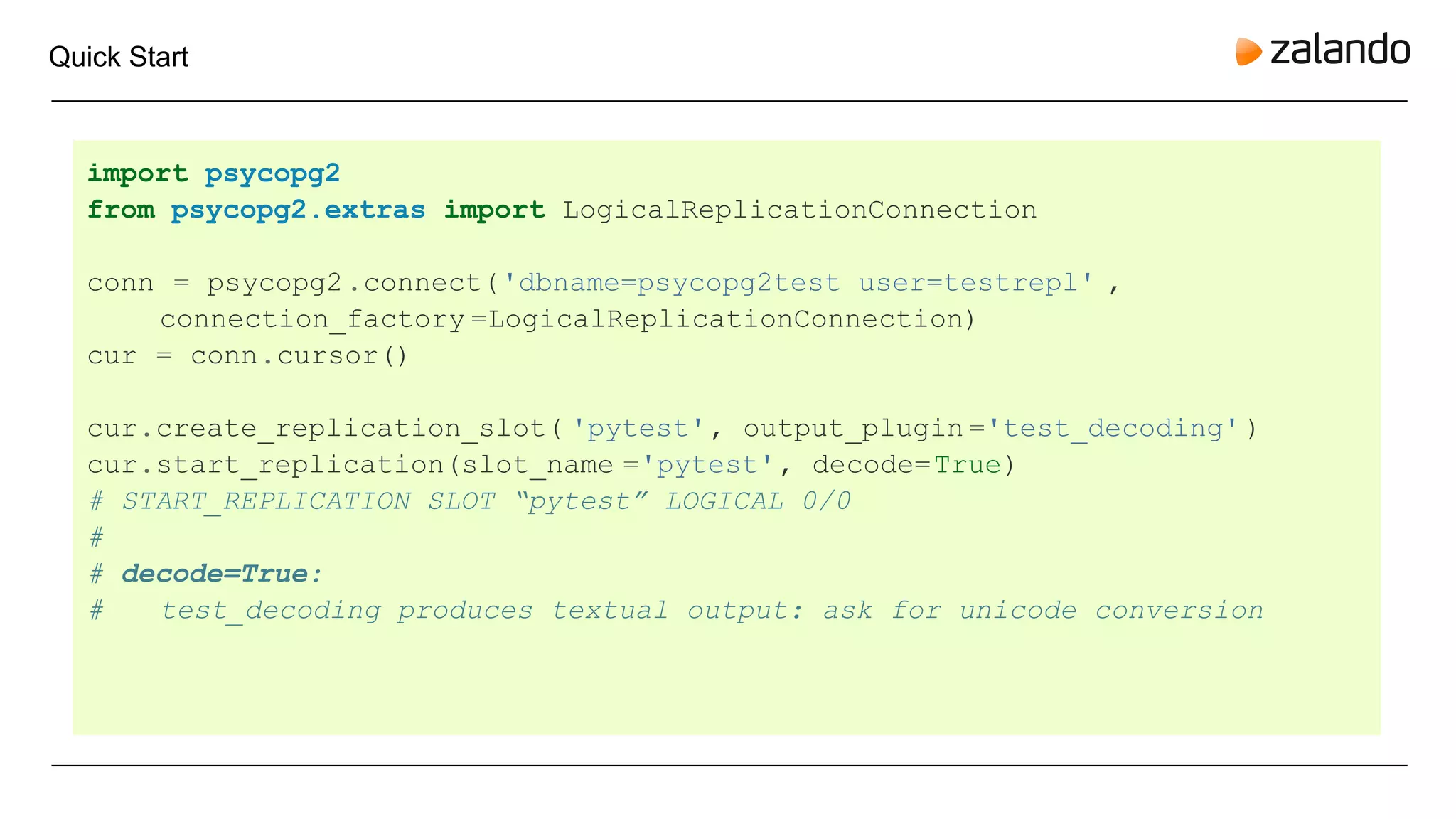Click the 'test_decoding' output plugin string
The height and width of the screenshot is (819, 1456).
1113,429
